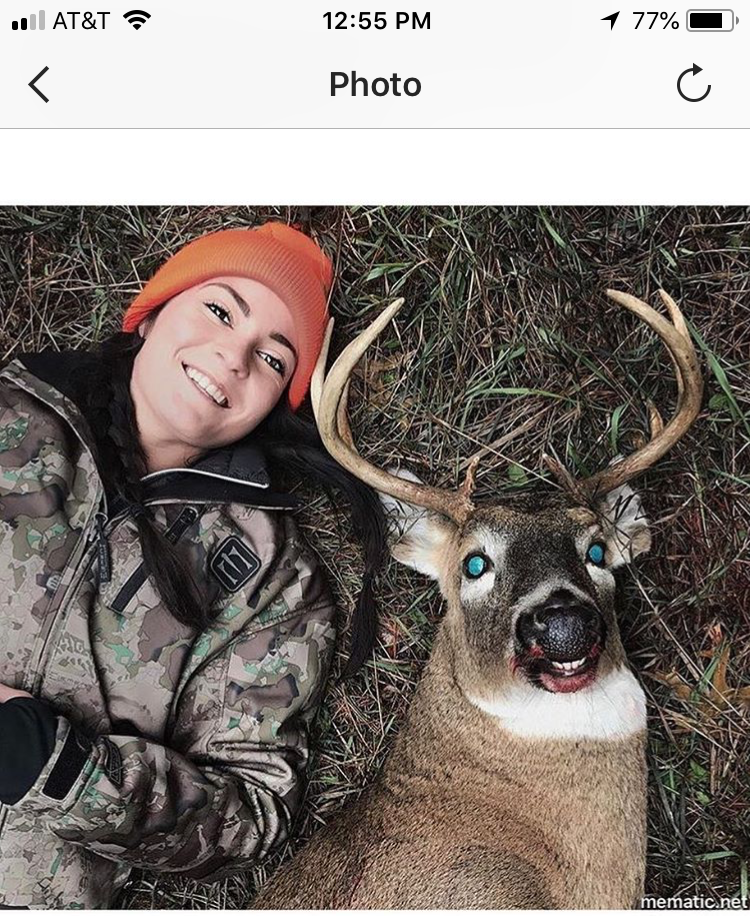The image size is (750, 922).
Task: Tap the logo patch on camo jacket
Action: (x=235, y=564)
